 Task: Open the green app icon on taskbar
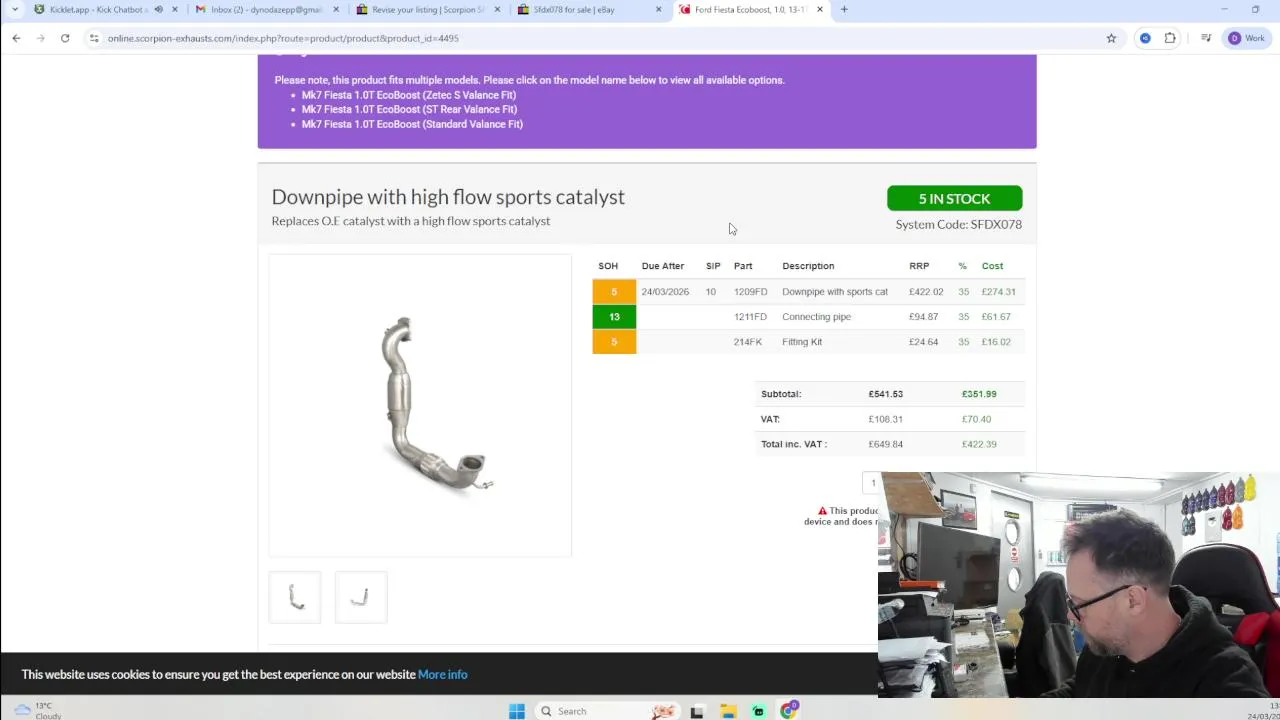click(758, 711)
